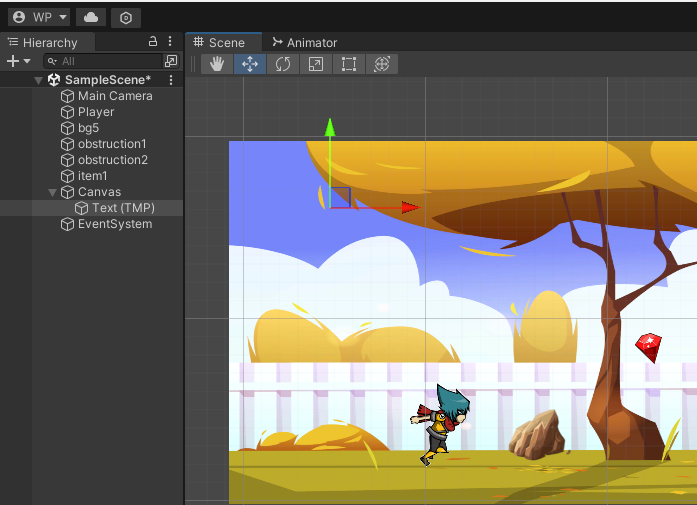Screen dimensions: 697x505
Task: Select the Hand tool
Action: click(217, 64)
